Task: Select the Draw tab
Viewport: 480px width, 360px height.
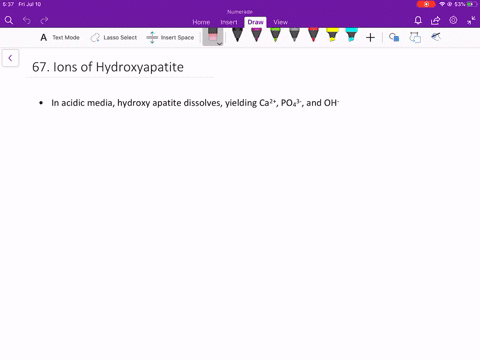Action: tap(255, 22)
